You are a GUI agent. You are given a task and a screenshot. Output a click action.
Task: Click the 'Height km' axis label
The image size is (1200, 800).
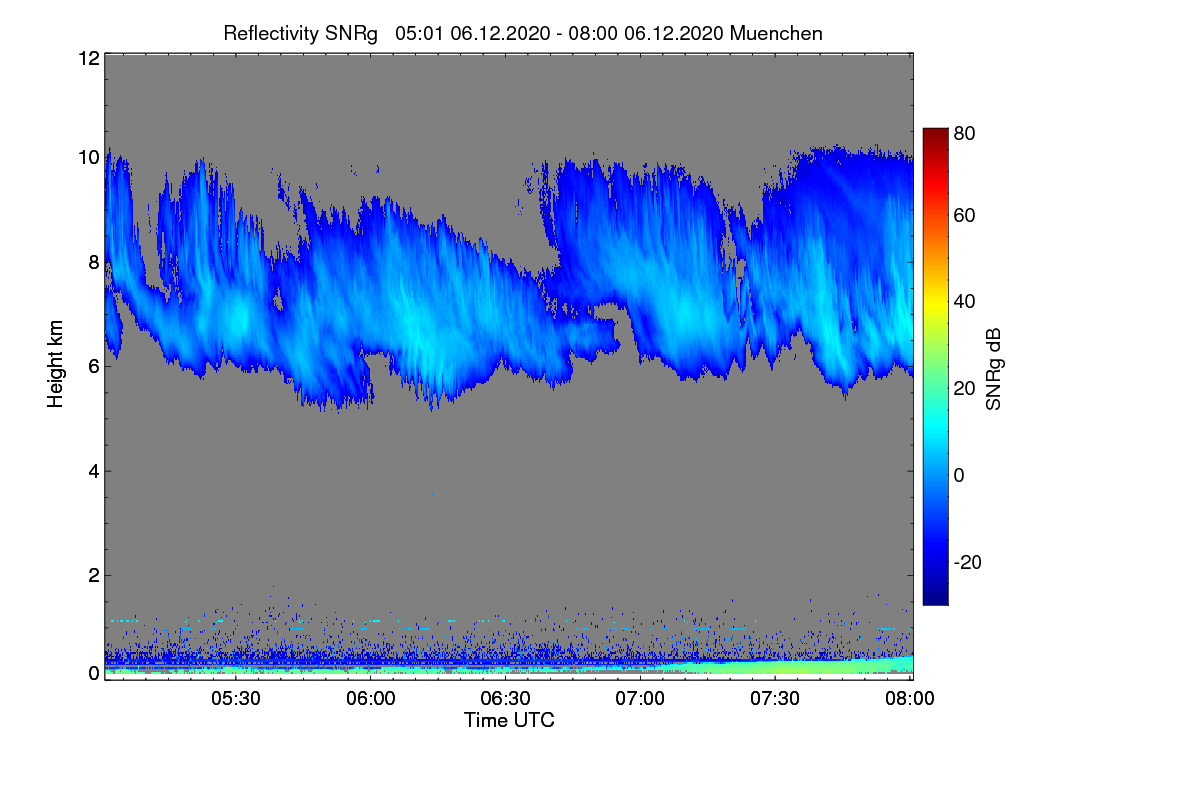(55, 365)
